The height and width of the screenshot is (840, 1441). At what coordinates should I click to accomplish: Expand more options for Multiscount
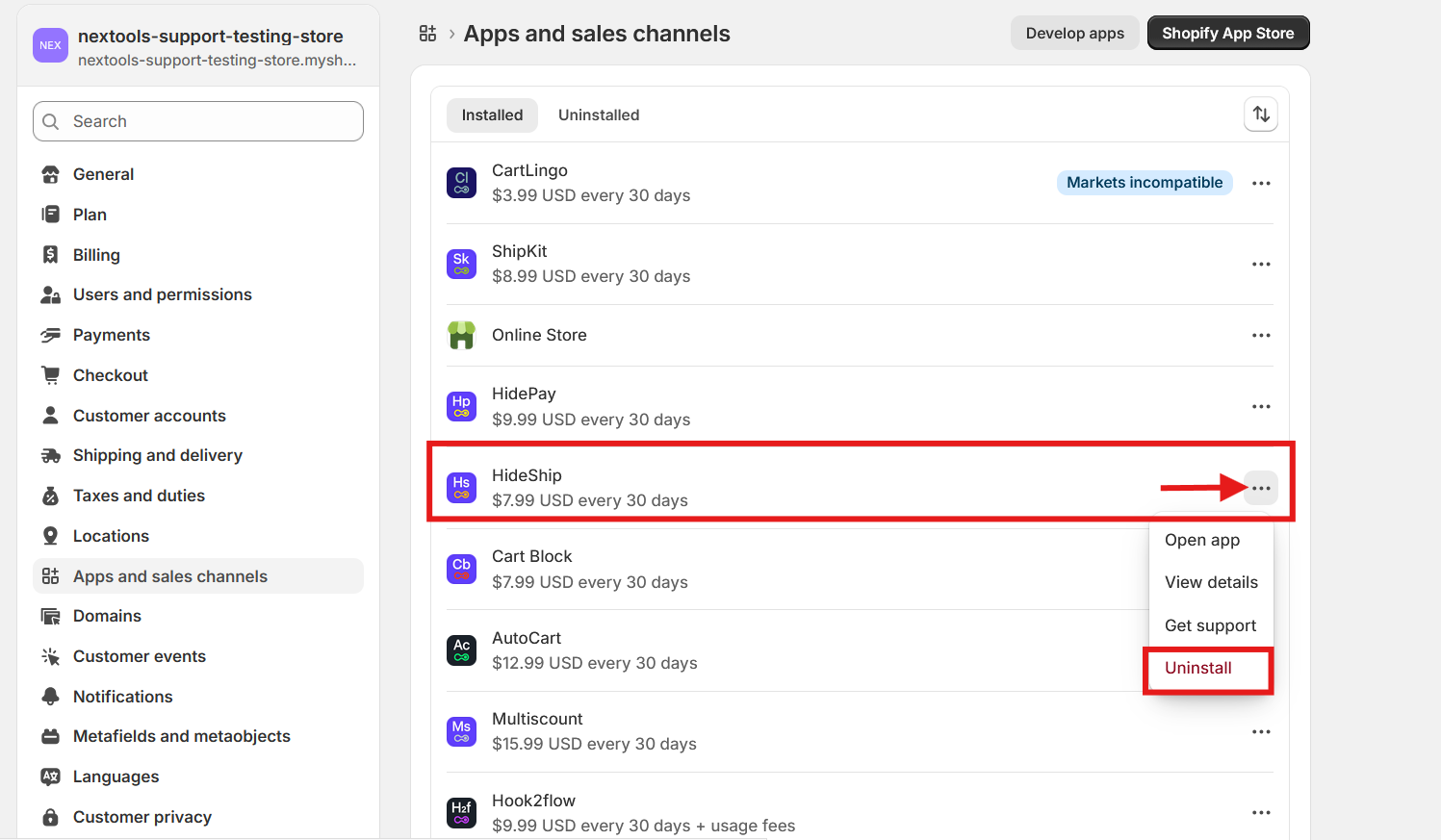click(1261, 731)
